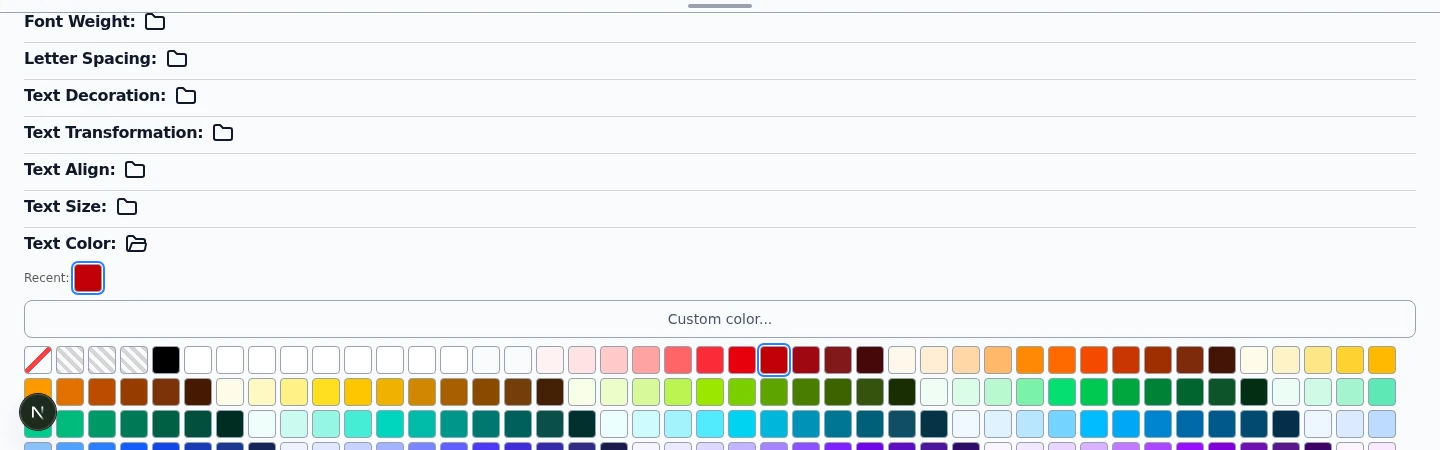Open the Text Decoration folder icon
Viewport: 1440px width, 450px height.
pos(186,96)
